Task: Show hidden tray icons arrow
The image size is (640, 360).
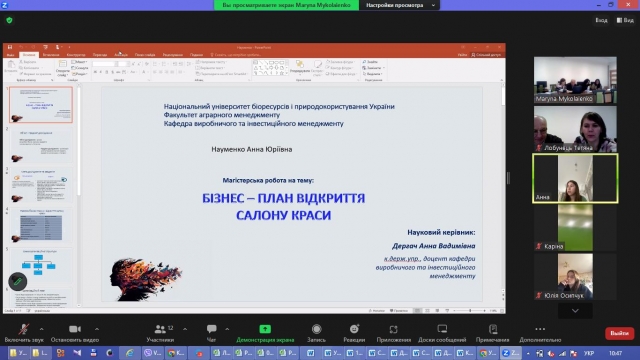Action: pyautogui.click(x=528, y=353)
